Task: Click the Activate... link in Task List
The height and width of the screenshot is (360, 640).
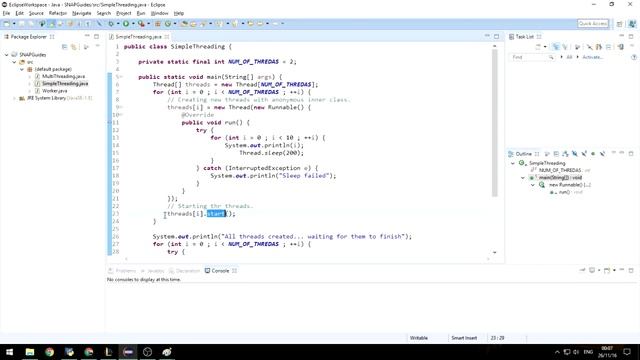Action: click(x=592, y=57)
